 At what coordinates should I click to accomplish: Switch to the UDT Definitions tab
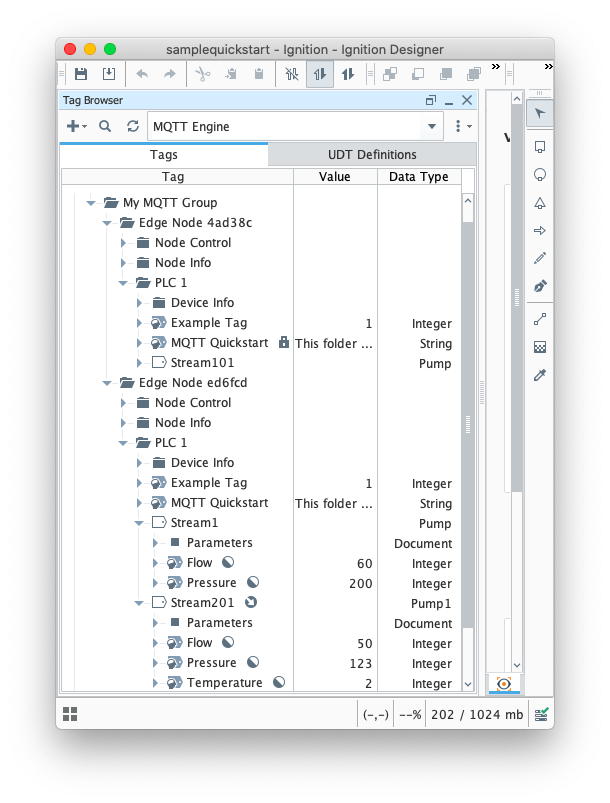[372, 155]
